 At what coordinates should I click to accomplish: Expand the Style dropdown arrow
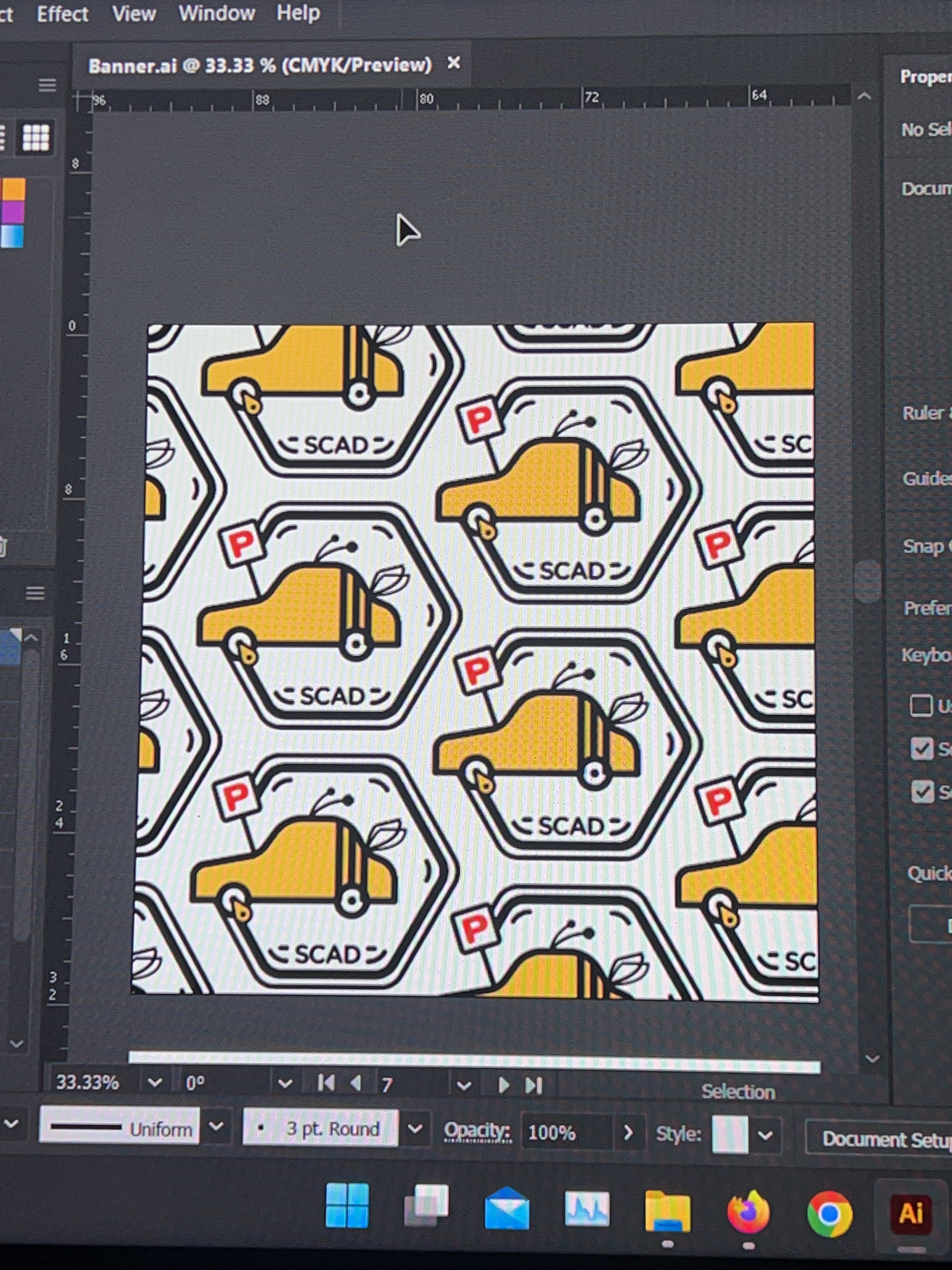click(765, 1135)
